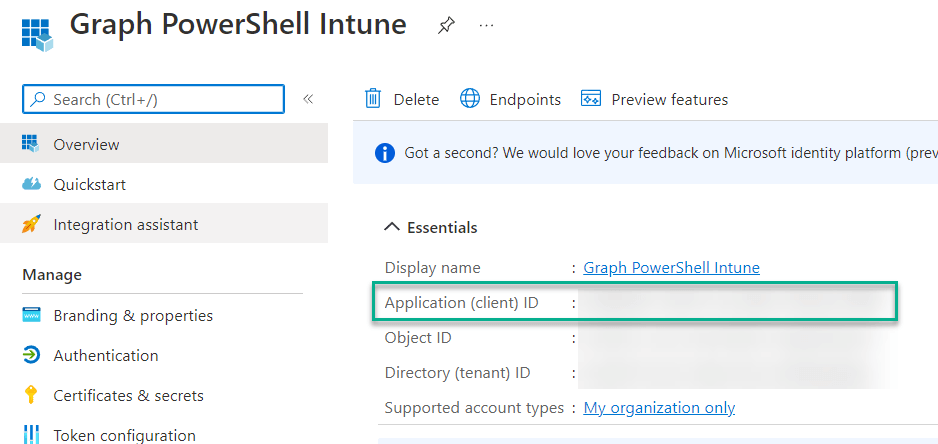
Task: Click the Authentication arrow icon
Action: point(31,355)
